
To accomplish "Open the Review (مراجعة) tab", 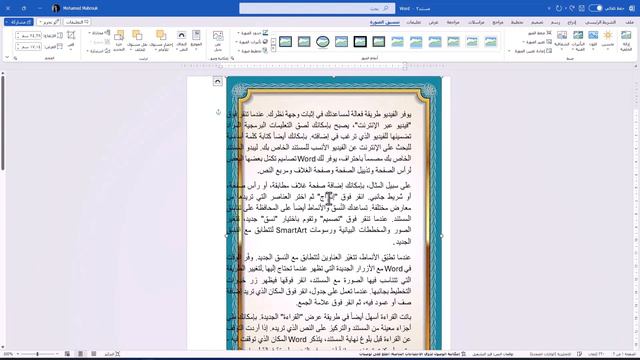I will point(453,22).
